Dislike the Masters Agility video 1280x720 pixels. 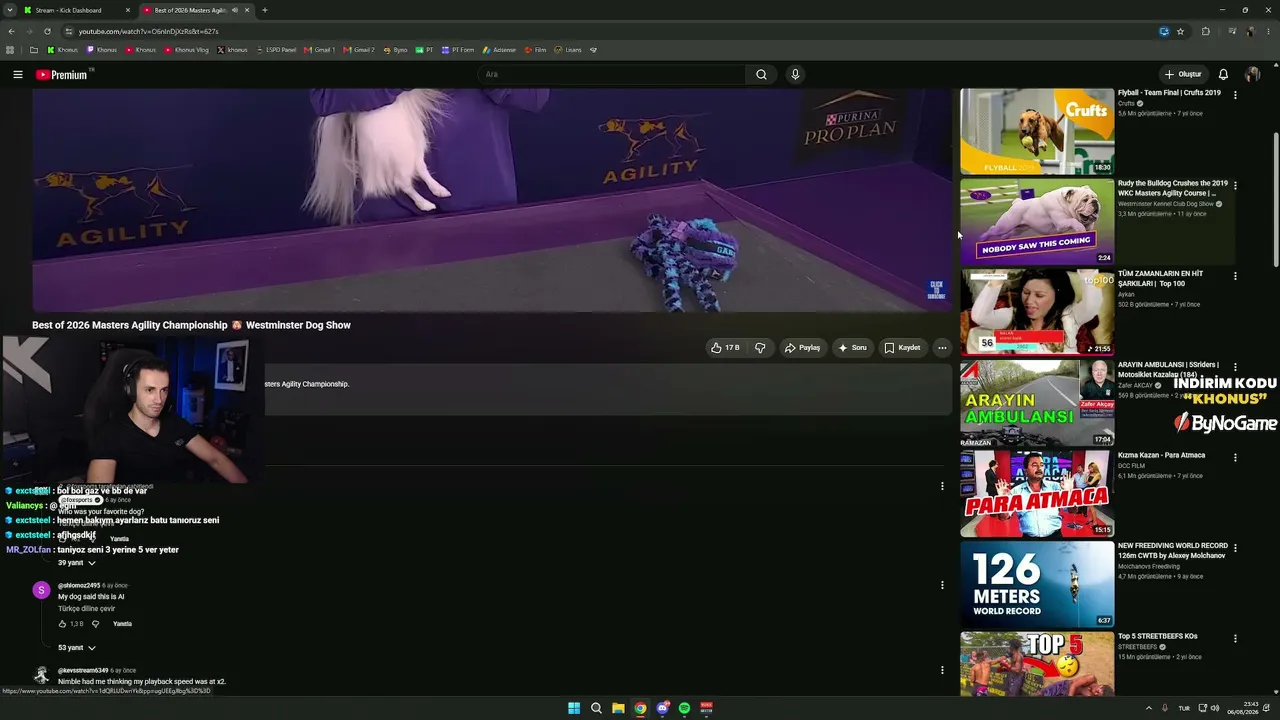click(760, 348)
